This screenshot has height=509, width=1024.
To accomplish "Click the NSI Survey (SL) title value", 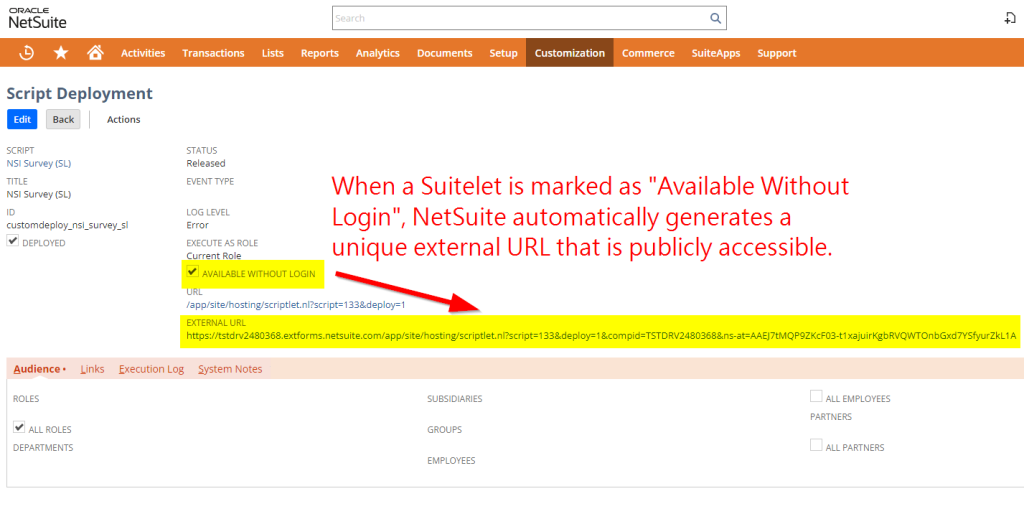I will 39,194.
